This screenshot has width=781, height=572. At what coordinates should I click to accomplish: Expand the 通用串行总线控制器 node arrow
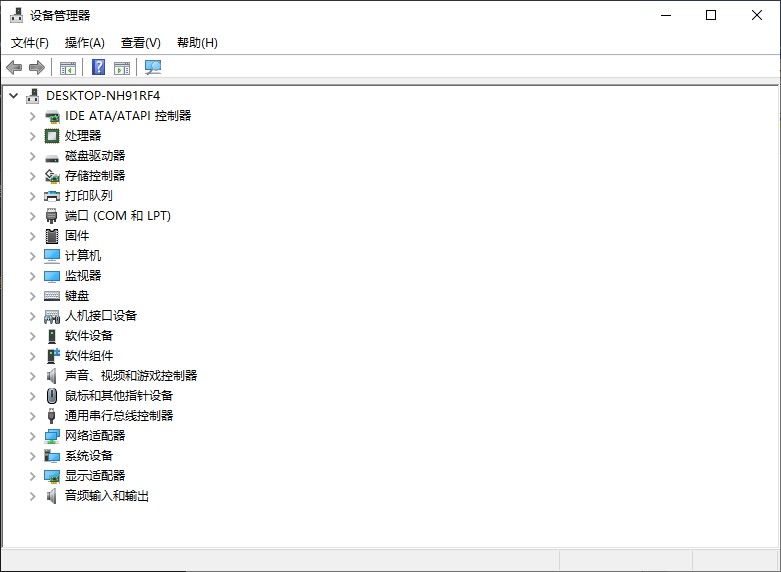(32, 416)
